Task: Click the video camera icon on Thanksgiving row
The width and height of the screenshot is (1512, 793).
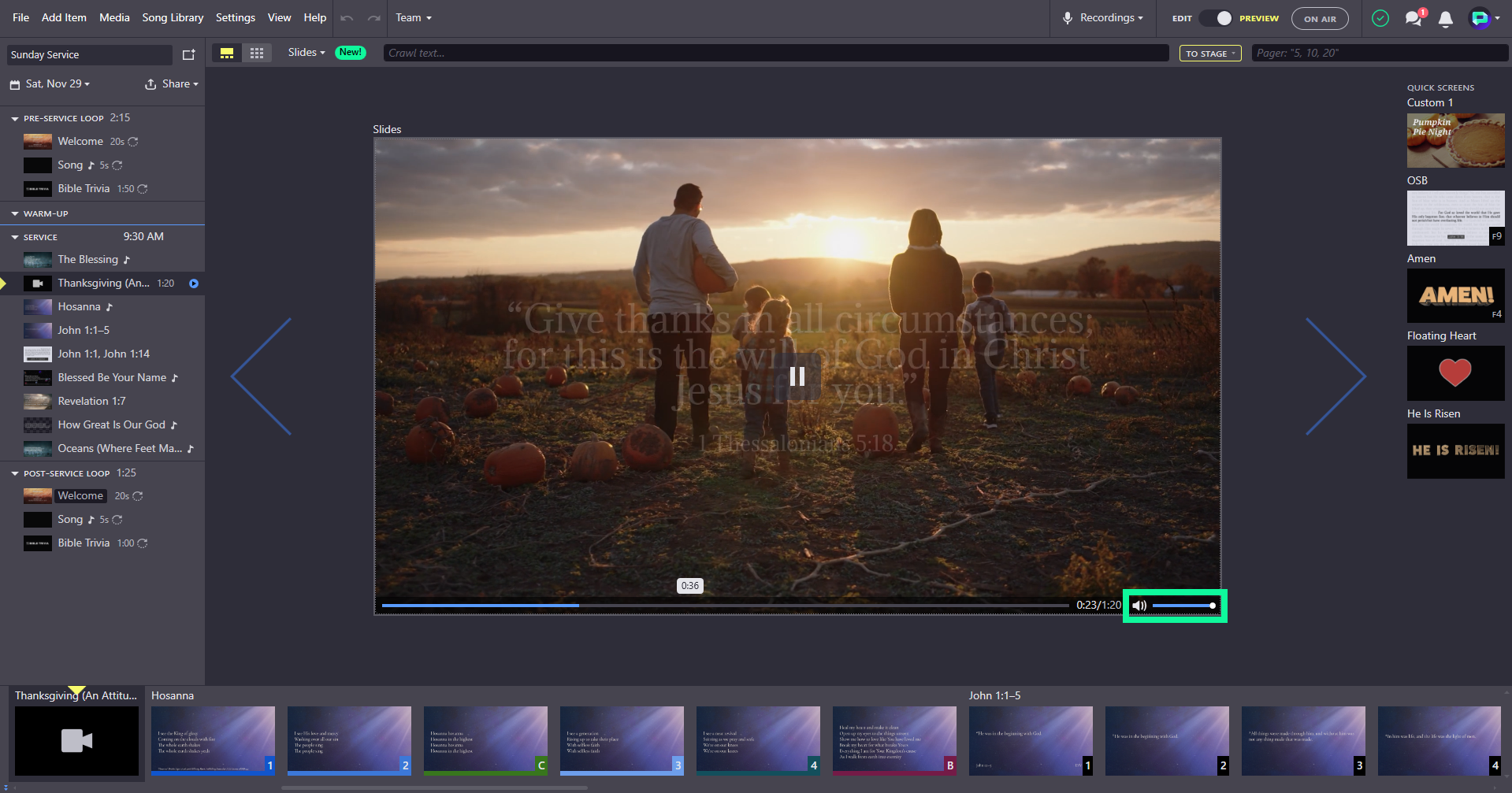Action: pos(37,283)
